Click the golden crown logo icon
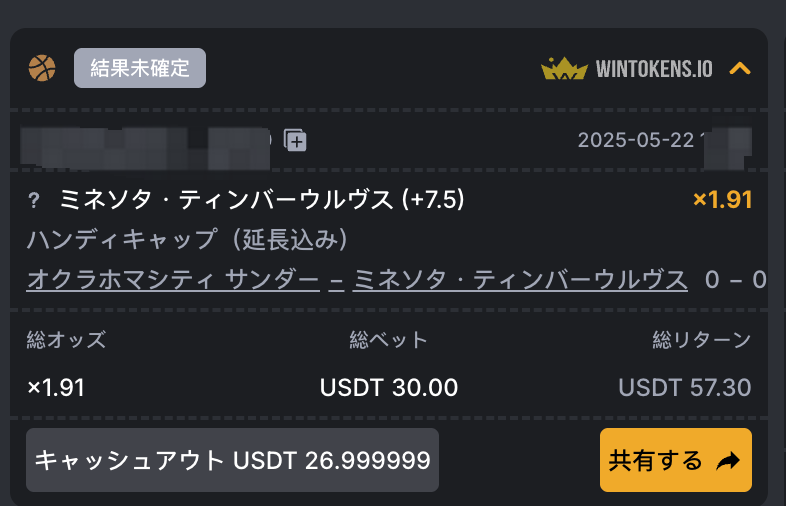This screenshot has height=506, width=786. pos(564,69)
